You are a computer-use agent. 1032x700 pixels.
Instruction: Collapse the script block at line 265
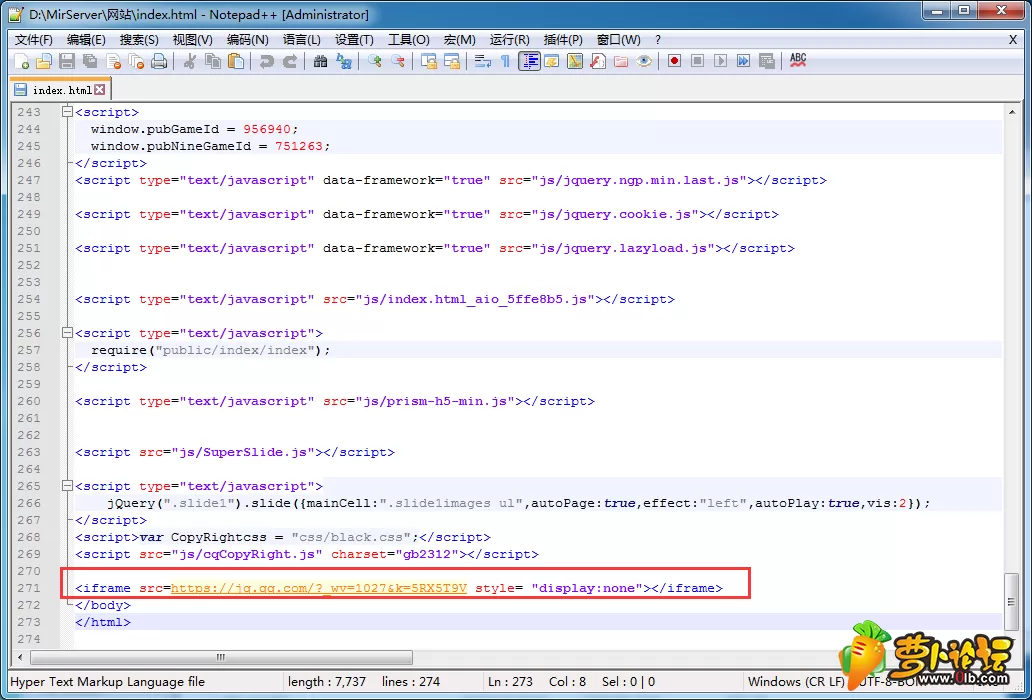pos(66,486)
